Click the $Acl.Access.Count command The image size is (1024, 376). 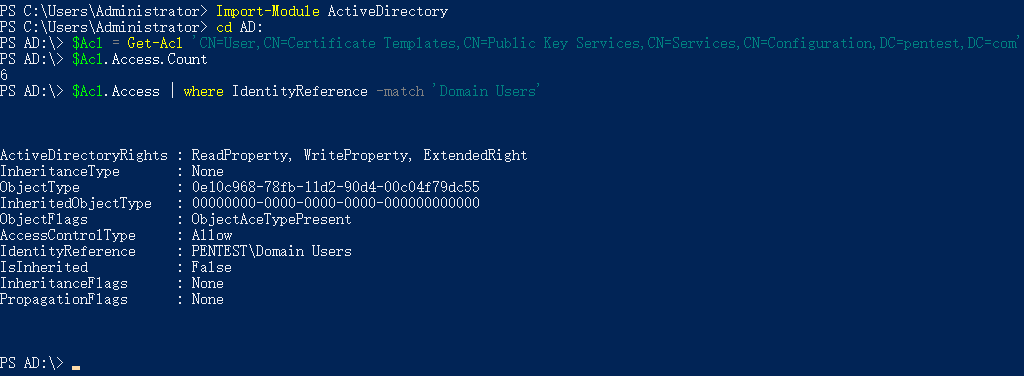point(140,59)
